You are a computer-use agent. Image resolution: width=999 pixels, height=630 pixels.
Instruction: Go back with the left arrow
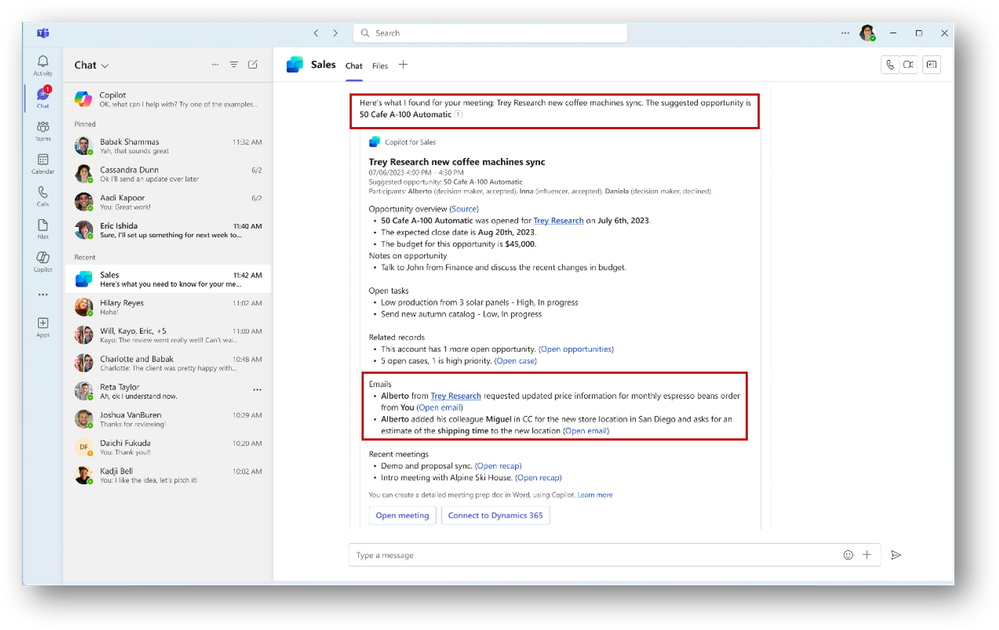point(316,32)
